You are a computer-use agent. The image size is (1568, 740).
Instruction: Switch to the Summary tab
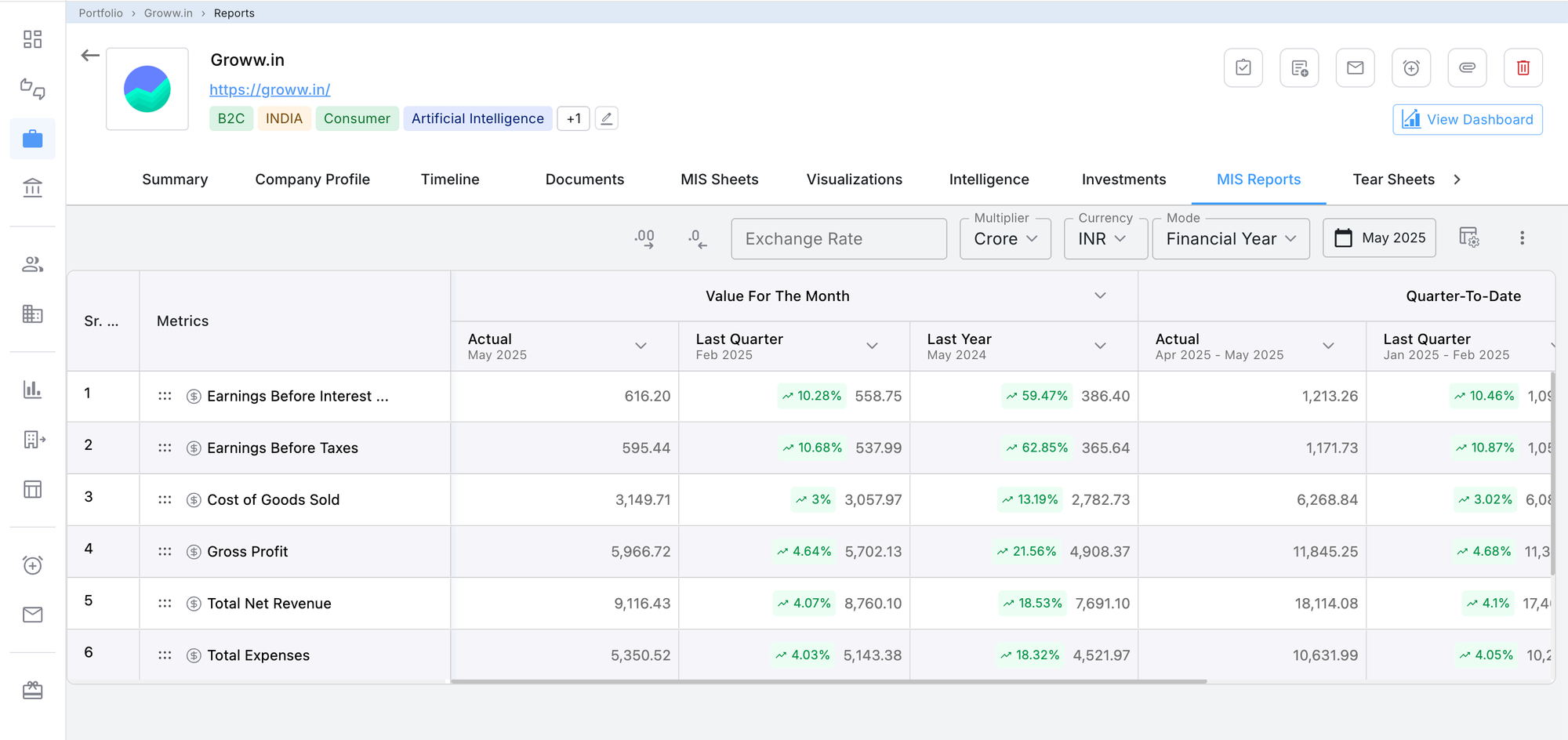click(175, 180)
